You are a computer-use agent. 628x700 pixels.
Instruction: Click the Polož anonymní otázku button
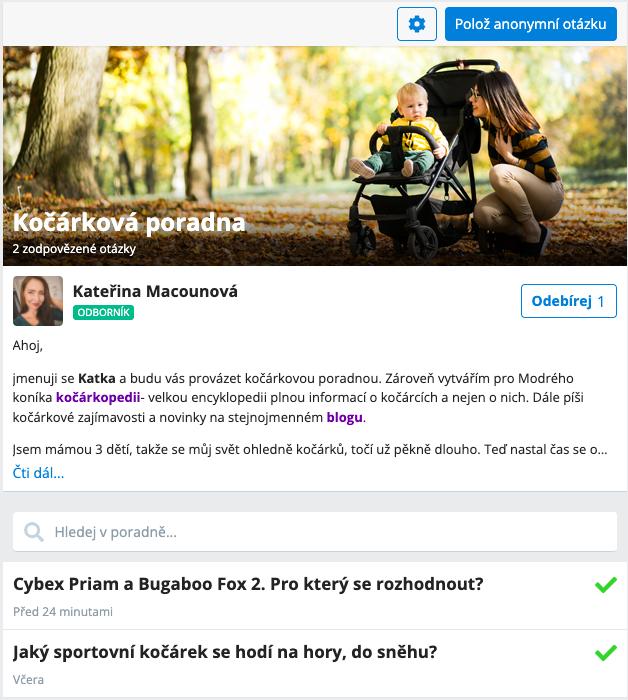[x=531, y=24]
